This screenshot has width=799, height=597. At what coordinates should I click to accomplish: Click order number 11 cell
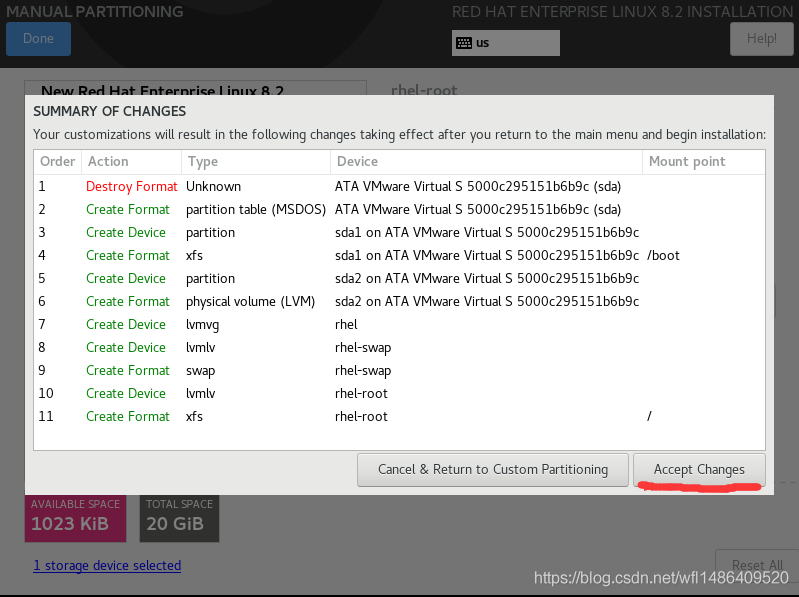(x=46, y=416)
